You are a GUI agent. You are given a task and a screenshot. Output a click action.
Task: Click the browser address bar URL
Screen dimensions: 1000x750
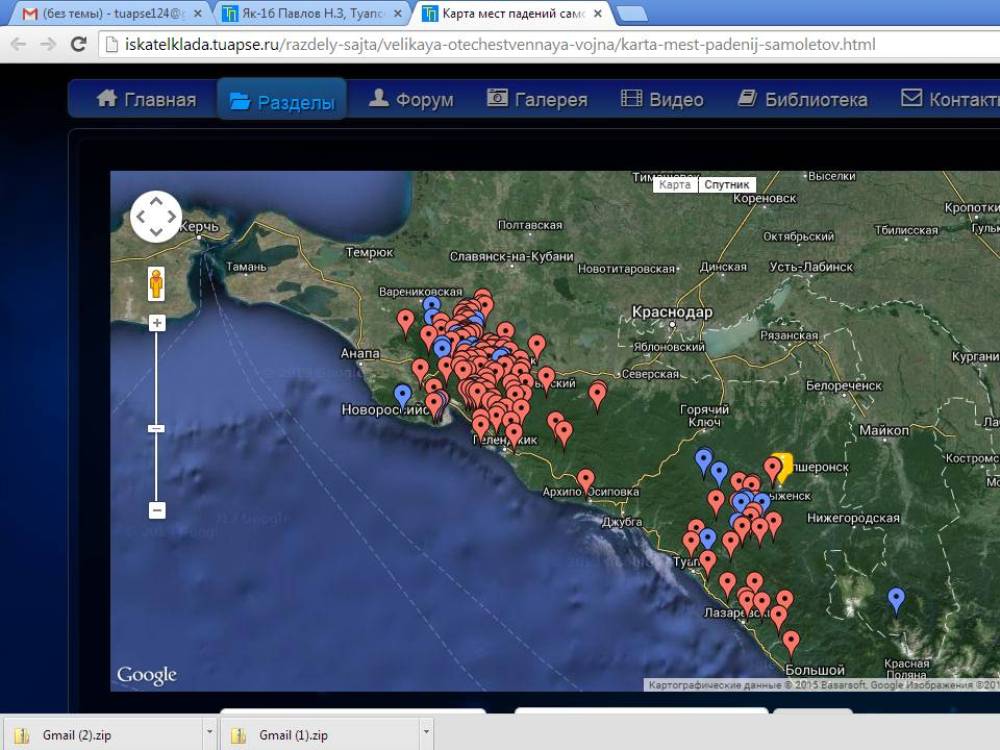click(500, 45)
